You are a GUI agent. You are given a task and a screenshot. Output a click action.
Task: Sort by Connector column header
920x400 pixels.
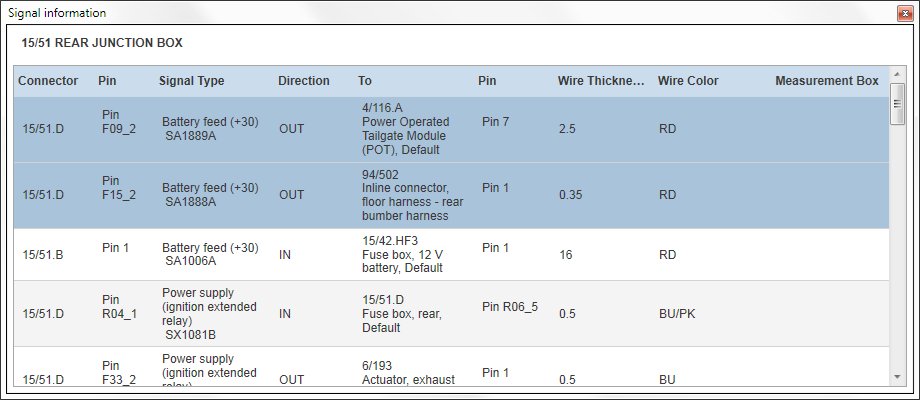click(x=48, y=81)
